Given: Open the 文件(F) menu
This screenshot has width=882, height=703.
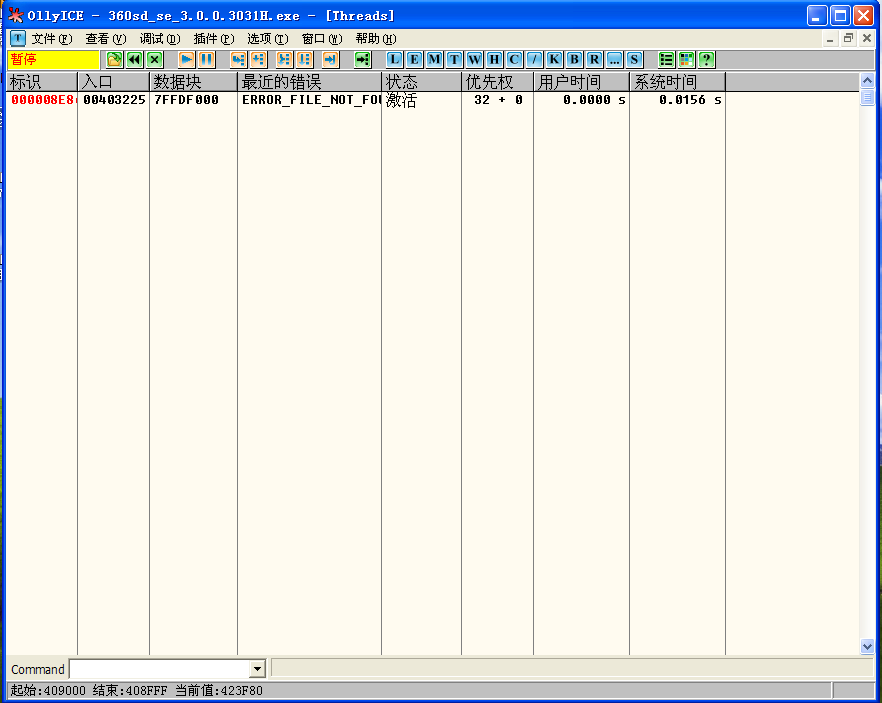Looking at the screenshot, I should click(x=52, y=39).
